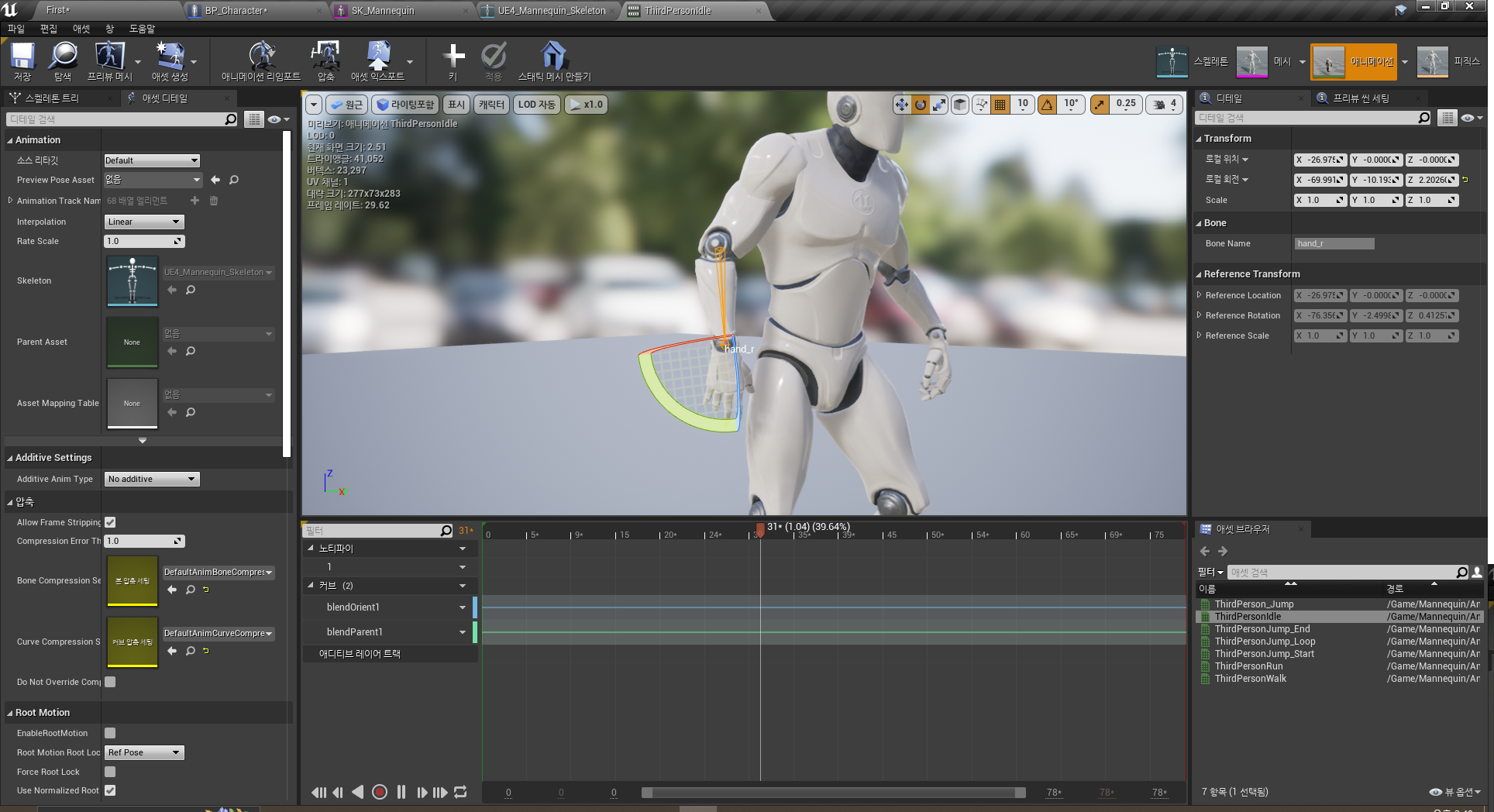
Task: Select the rotate gizmo tool in viewport
Action: click(x=920, y=105)
